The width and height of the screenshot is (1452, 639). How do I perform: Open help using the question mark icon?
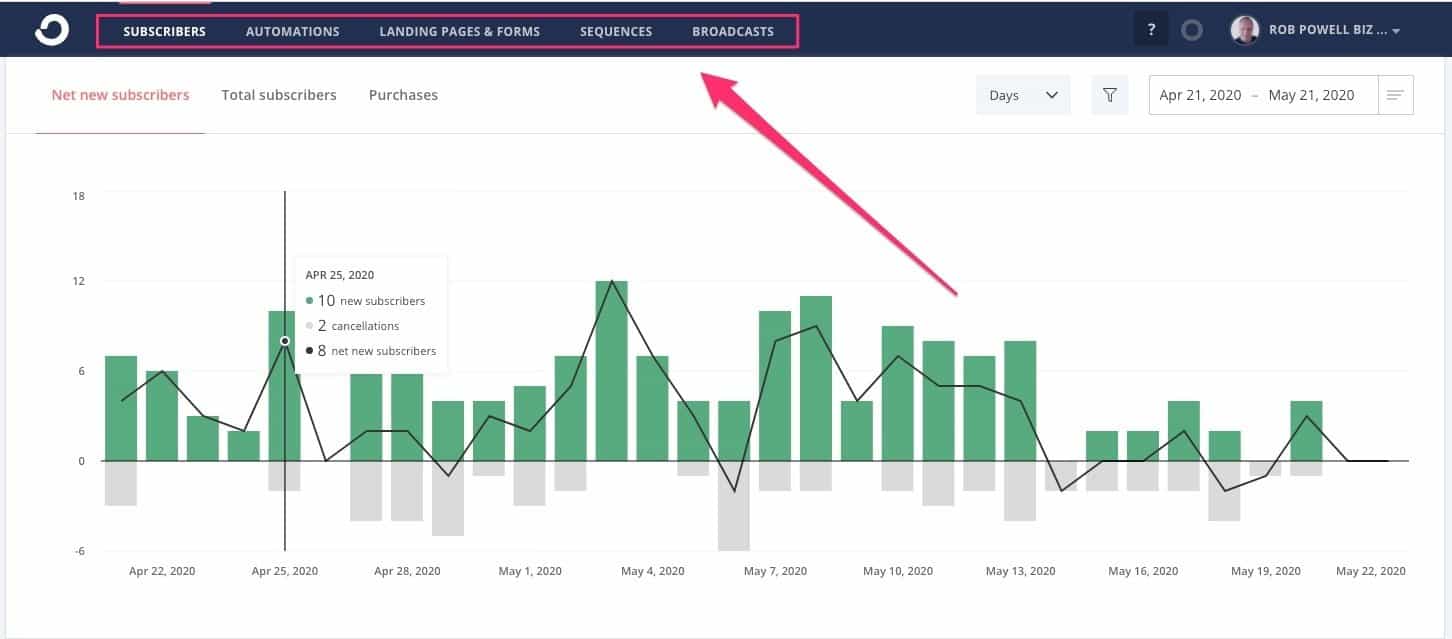click(1151, 29)
